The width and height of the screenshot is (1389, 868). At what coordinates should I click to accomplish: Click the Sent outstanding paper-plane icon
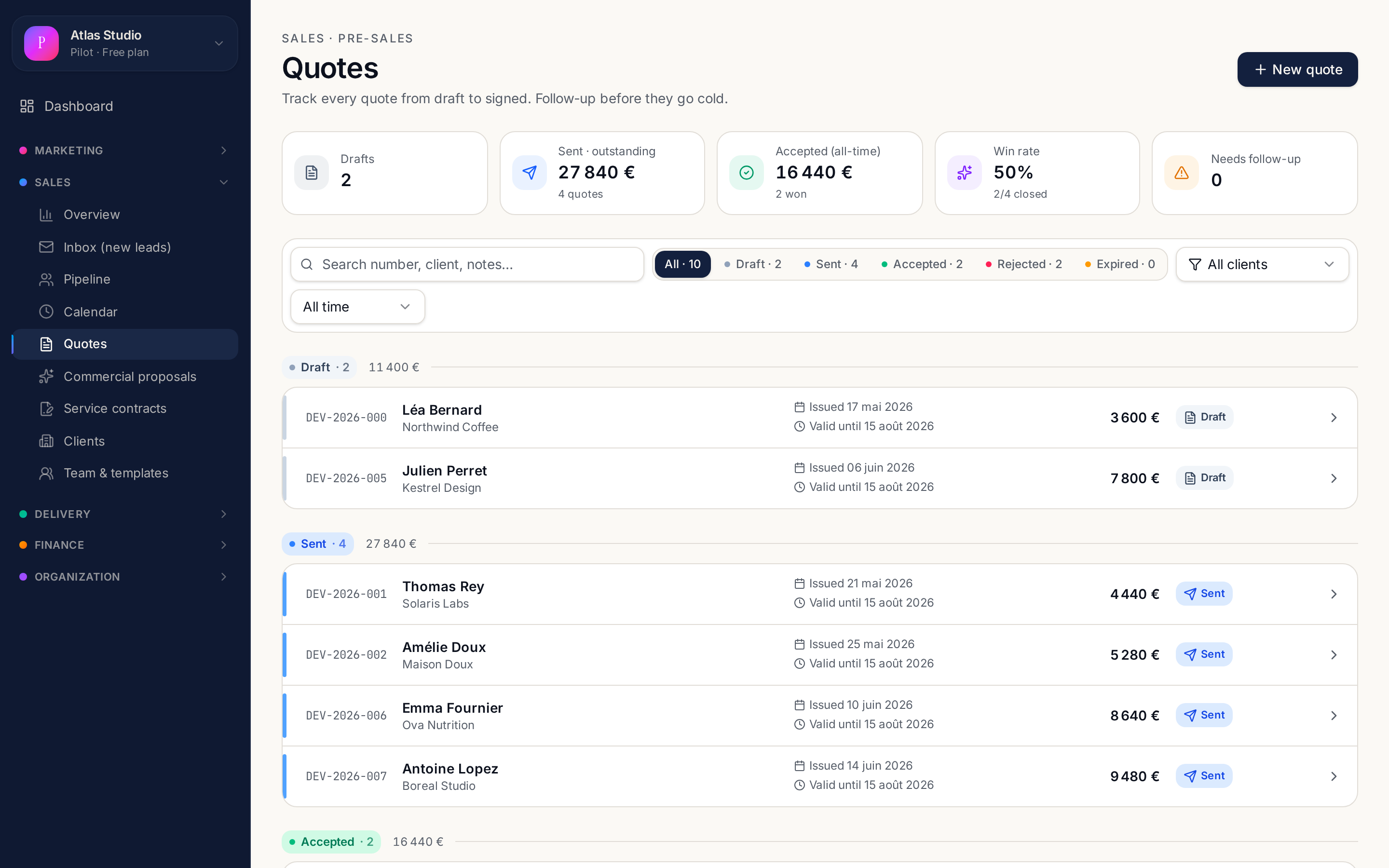[x=529, y=173]
